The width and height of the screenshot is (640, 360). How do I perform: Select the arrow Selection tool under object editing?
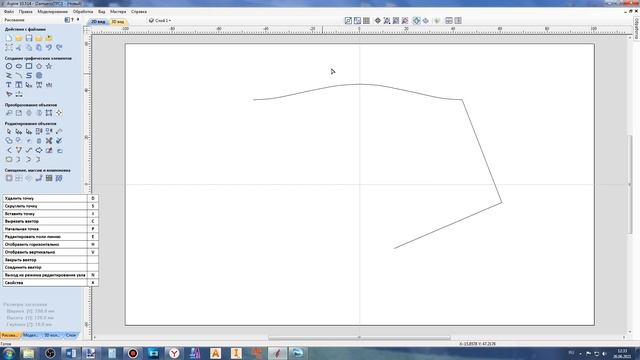click(9, 131)
